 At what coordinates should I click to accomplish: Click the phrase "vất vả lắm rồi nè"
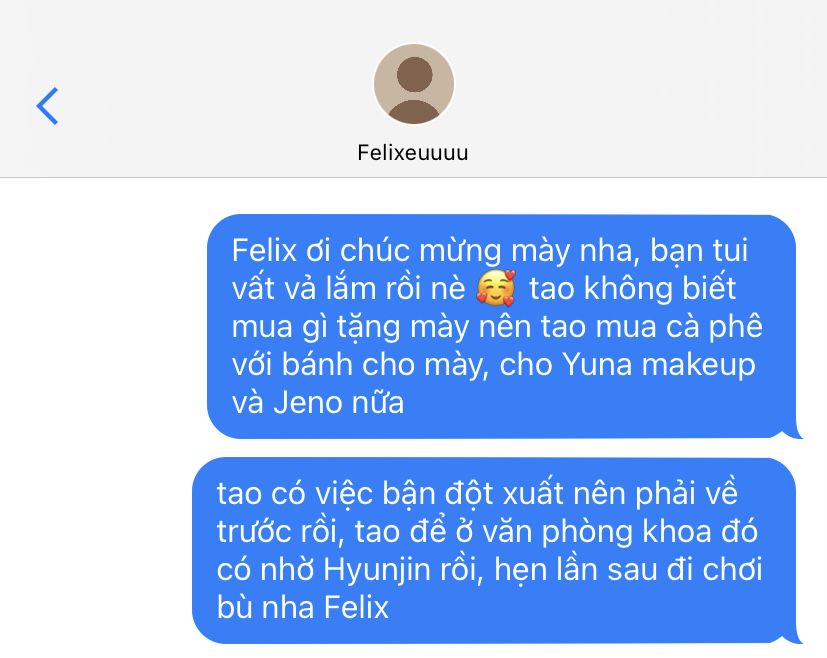point(349,288)
